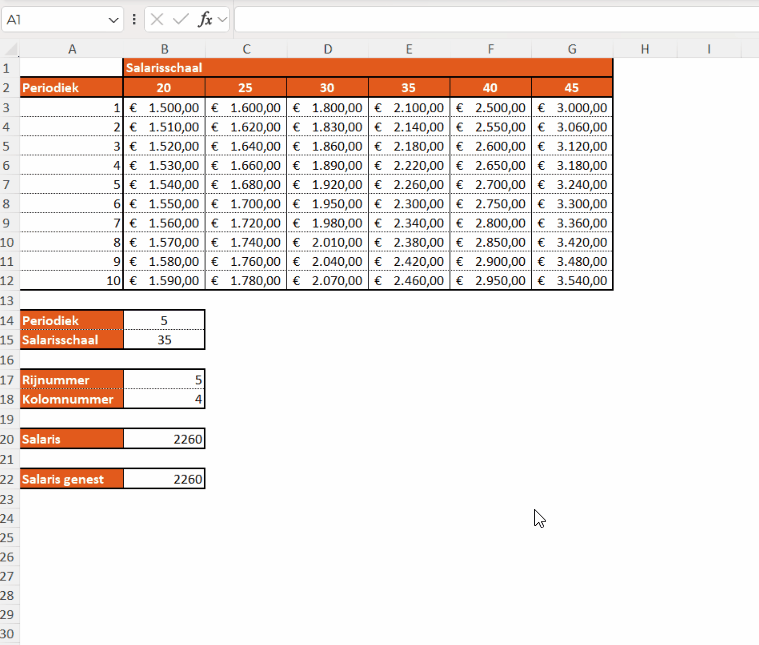The height and width of the screenshot is (645, 759).
Task: Click the salary scale header 30
Action: click(328, 88)
